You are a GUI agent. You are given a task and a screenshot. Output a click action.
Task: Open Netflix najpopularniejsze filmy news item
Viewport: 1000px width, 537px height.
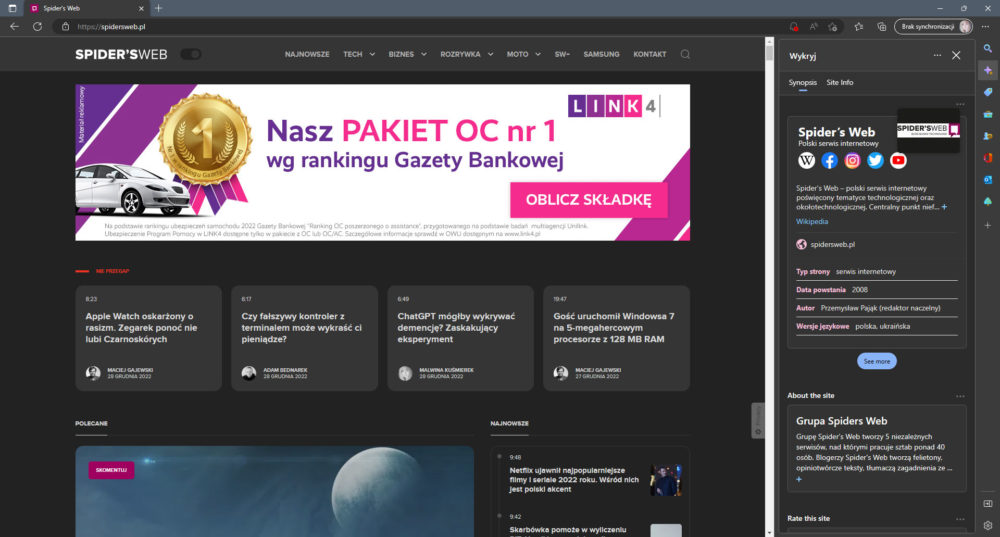[574, 480]
